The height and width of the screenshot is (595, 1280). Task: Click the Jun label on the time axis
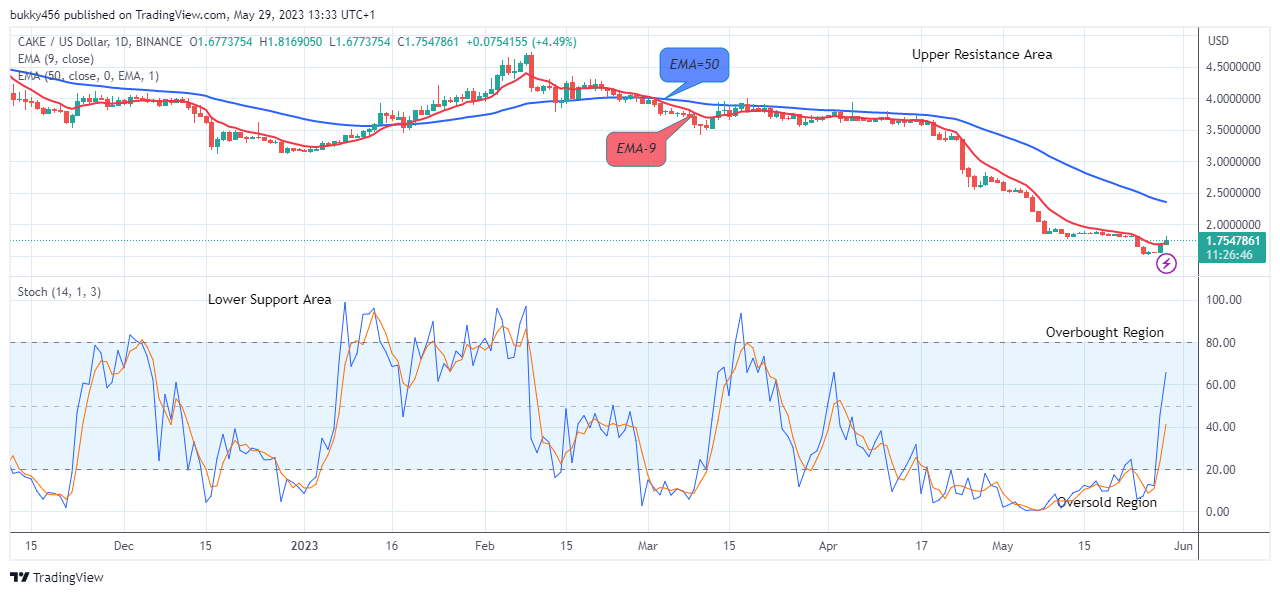(1184, 546)
